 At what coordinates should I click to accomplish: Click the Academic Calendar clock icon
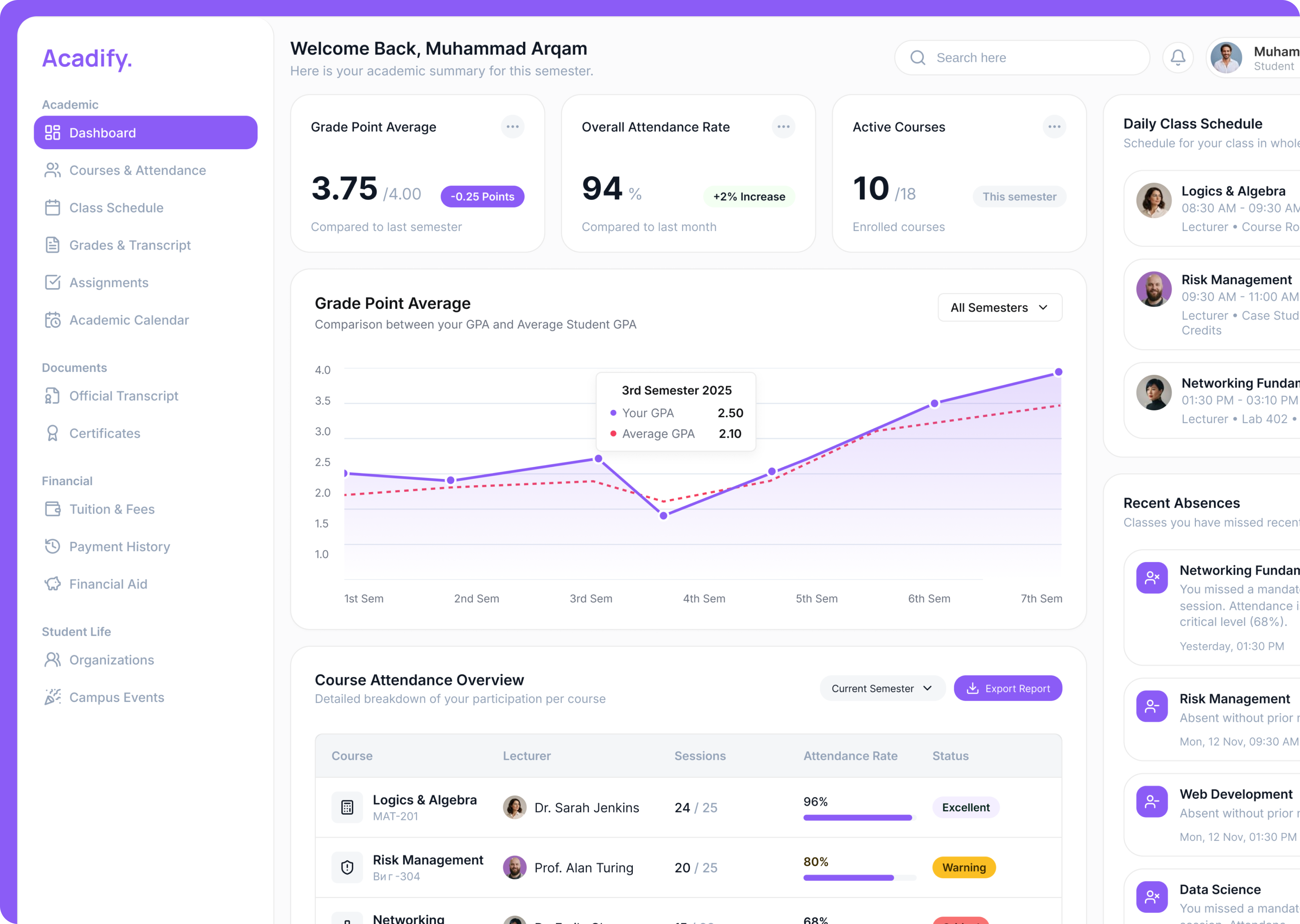(52, 320)
